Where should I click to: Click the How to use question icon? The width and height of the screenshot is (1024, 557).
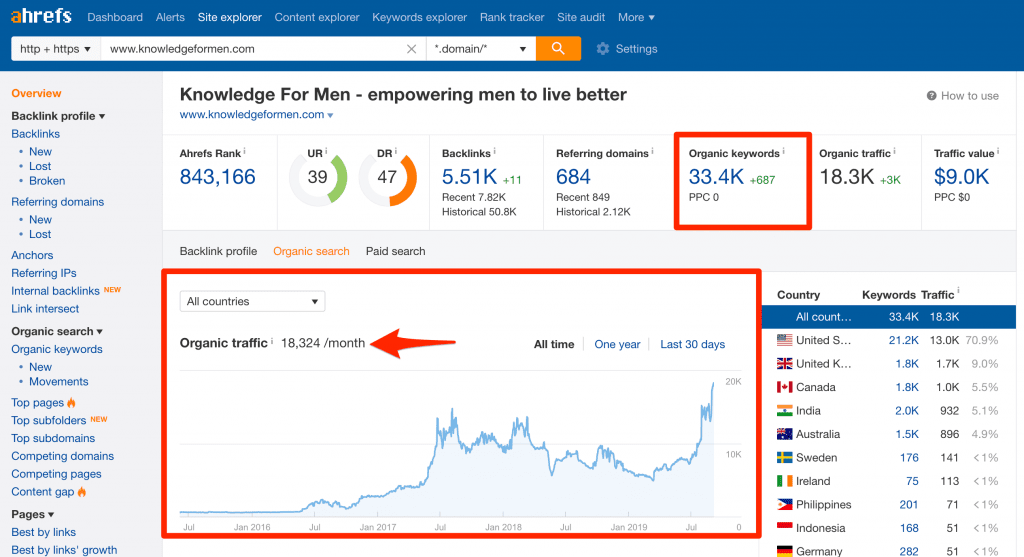pos(931,96)
